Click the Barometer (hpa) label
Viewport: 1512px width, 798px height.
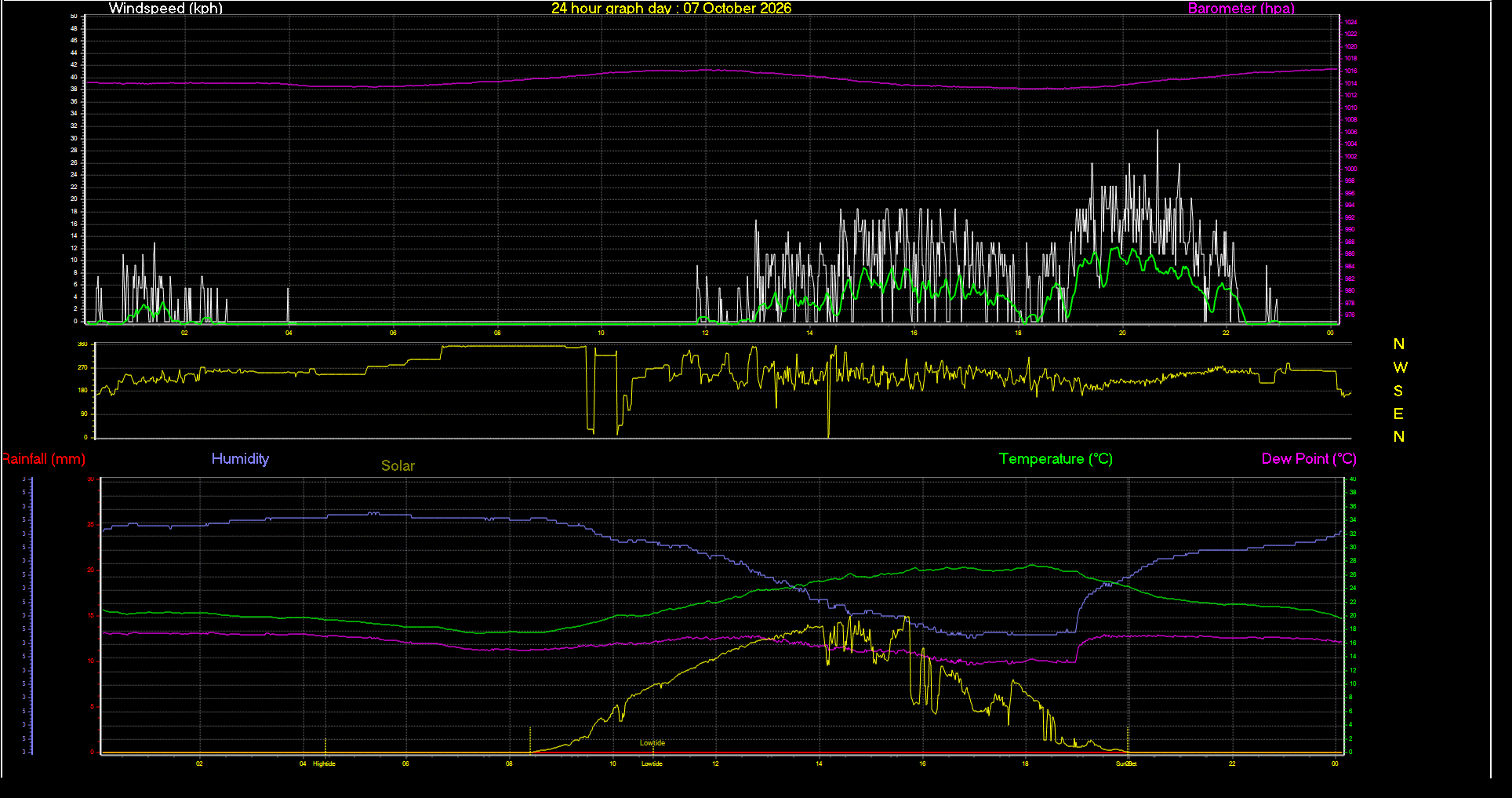pos(1241,9)
